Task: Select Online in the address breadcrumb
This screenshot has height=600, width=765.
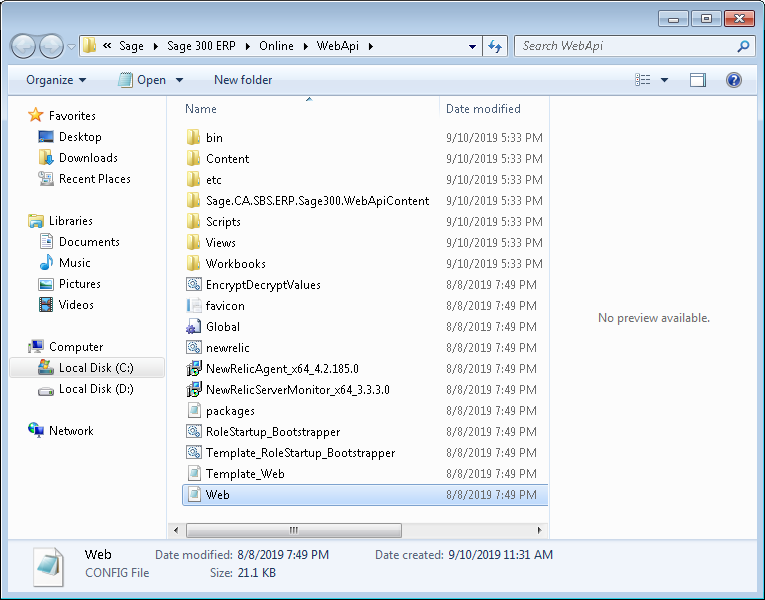Action: (276, 46)
